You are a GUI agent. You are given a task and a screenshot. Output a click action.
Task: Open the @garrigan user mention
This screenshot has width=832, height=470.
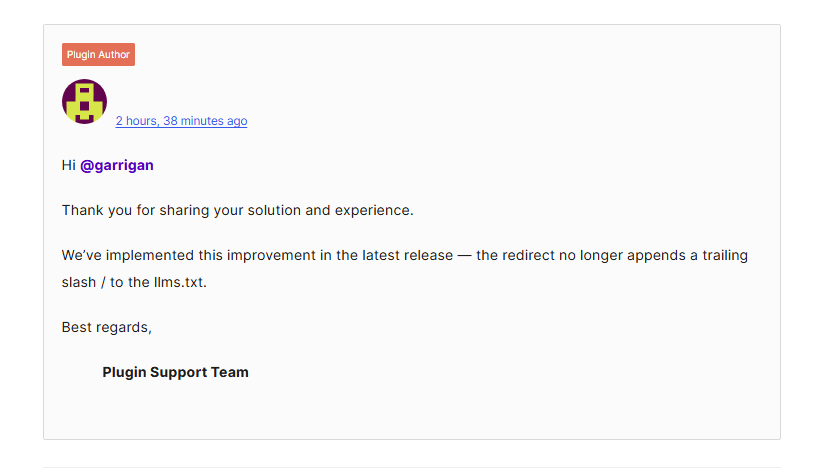coord(117,165)
